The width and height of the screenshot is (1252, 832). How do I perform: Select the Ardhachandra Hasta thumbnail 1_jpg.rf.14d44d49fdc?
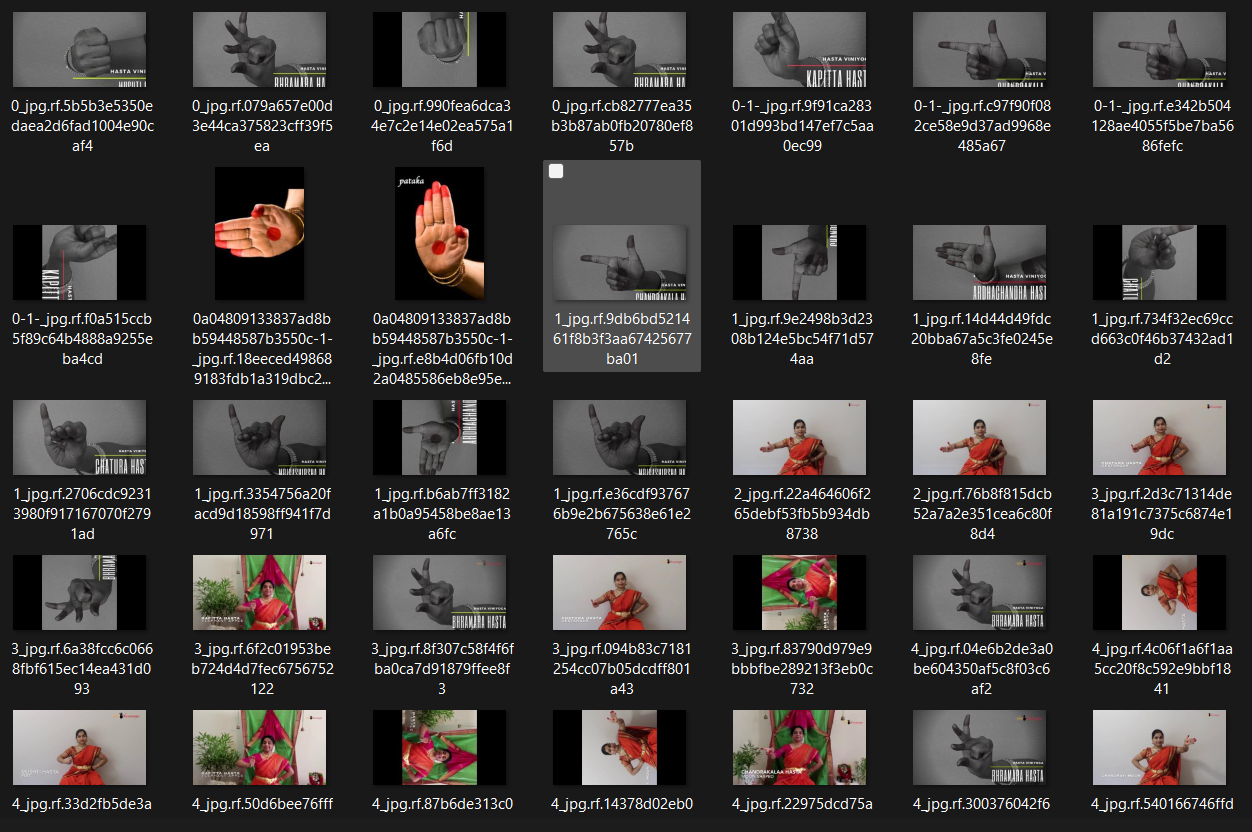pyautogui.click(x=979, y=262)
